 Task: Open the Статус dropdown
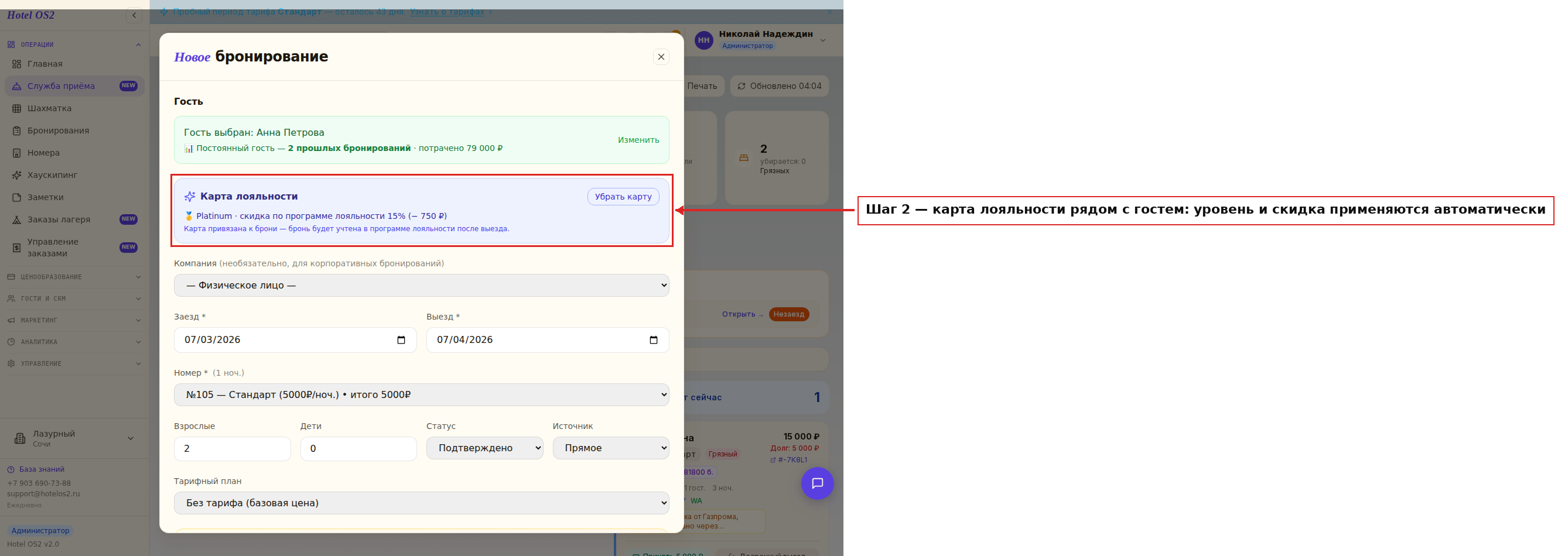(x=484, y=448)
